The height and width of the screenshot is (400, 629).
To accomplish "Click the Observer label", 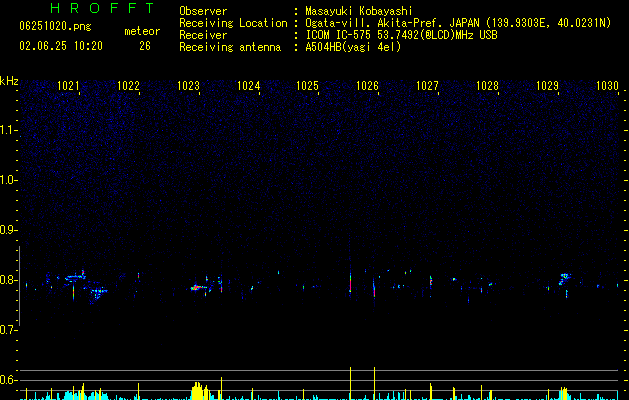I will point(203,11).
